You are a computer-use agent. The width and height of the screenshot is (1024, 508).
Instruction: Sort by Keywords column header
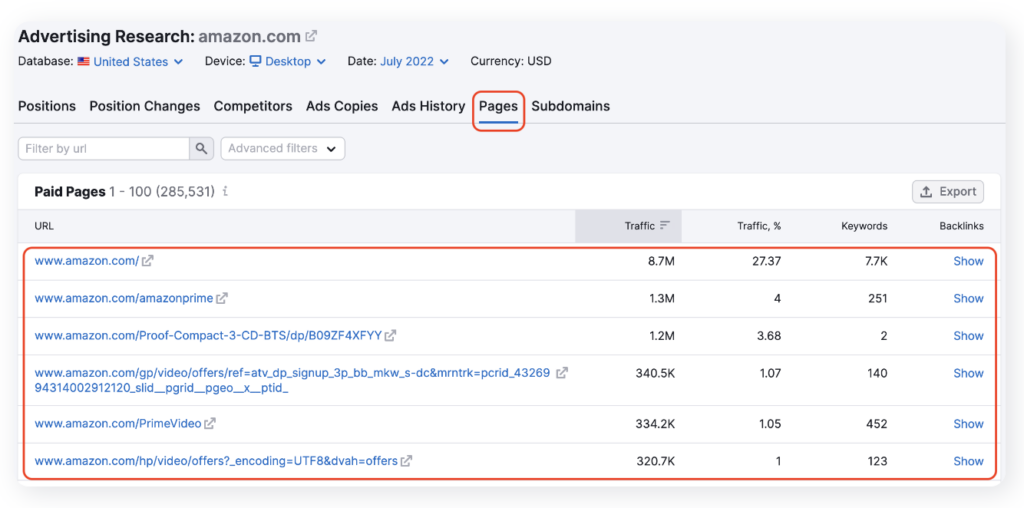pos(864,226)
